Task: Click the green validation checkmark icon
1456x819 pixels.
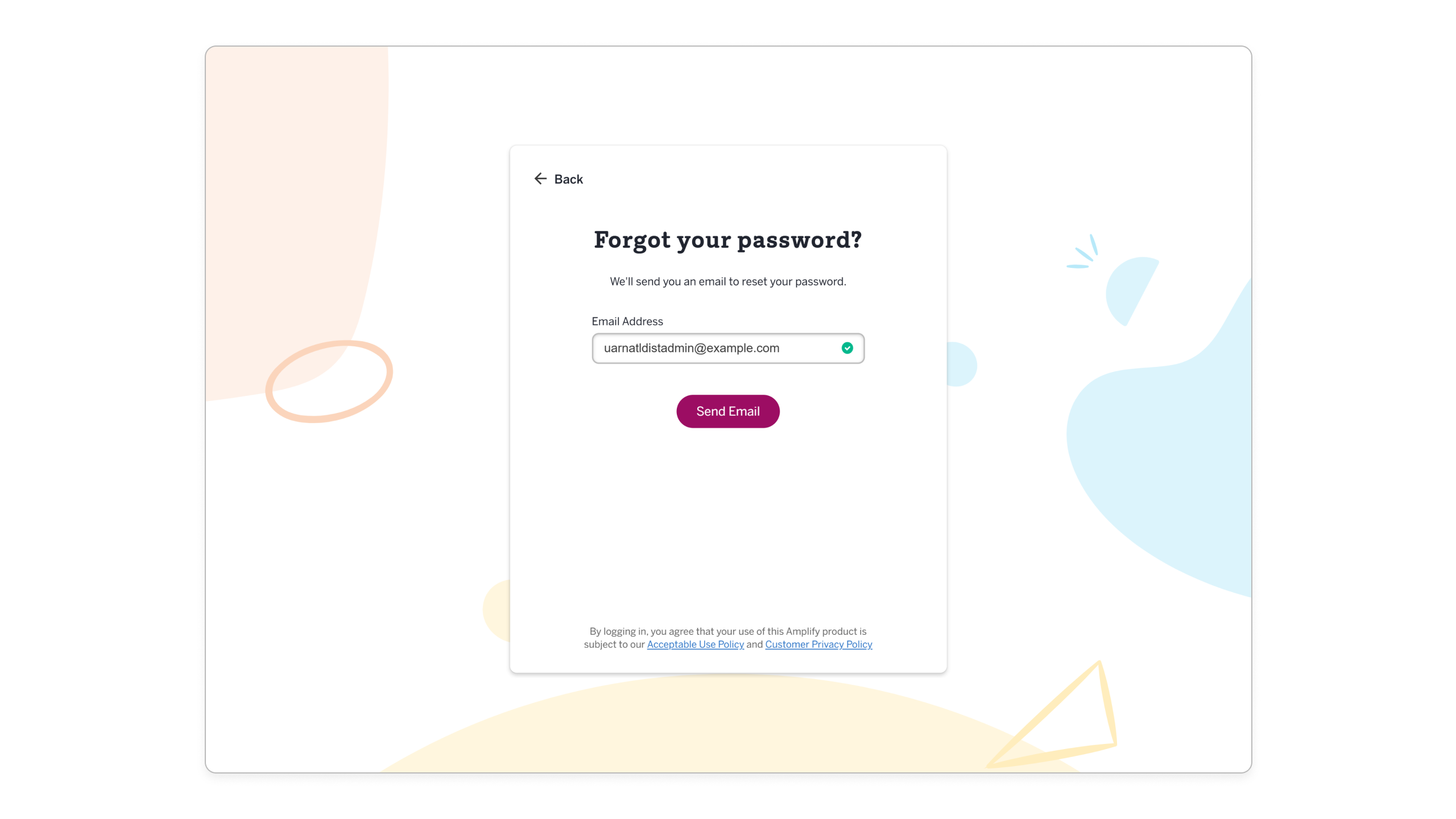Action: pyautogui.click(x=847, y=348)
